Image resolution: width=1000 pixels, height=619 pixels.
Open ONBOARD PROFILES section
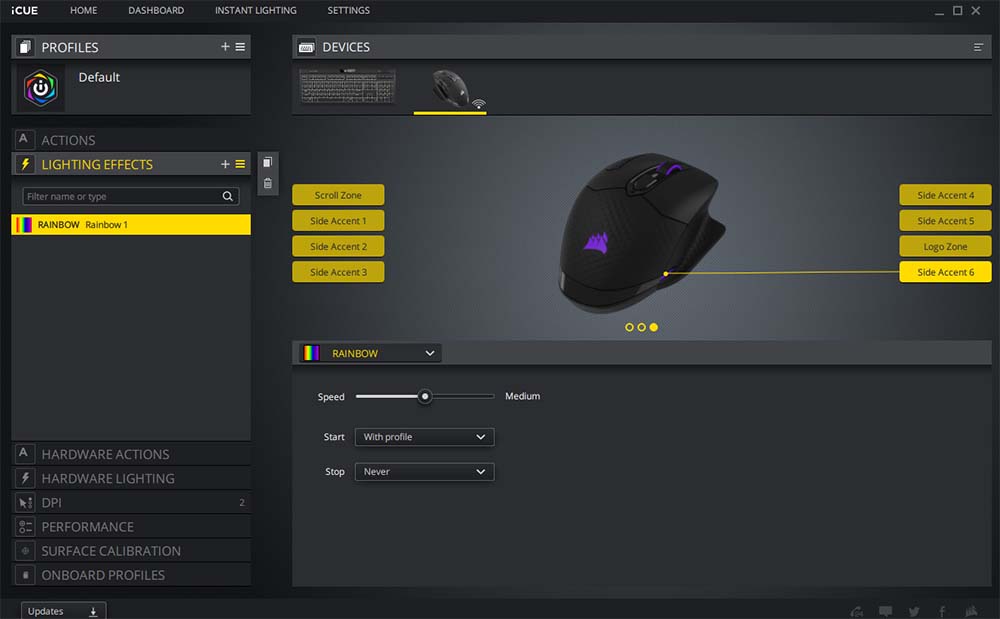coord(131,575)
